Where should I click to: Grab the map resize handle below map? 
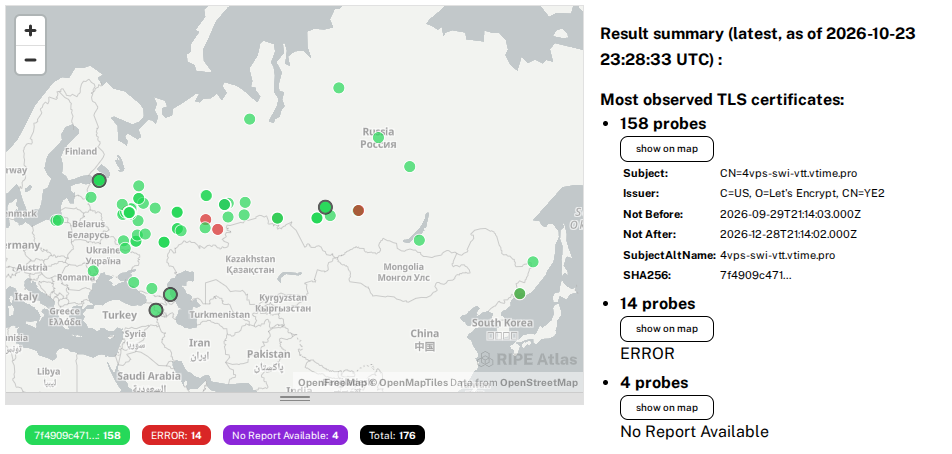coord(295,399)
